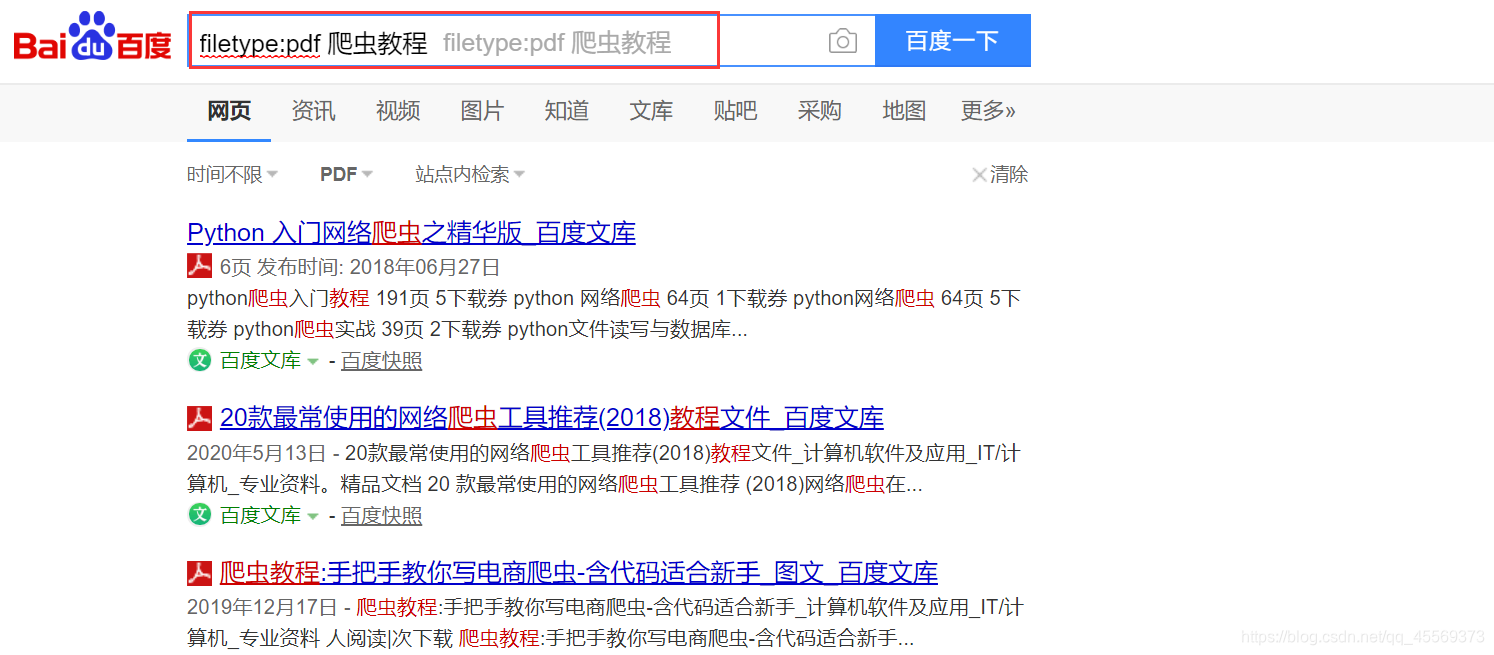Viewport: 1494px width, 655px height.
Task: Expand the 更多» tab menu
Action: pos(988,111)
